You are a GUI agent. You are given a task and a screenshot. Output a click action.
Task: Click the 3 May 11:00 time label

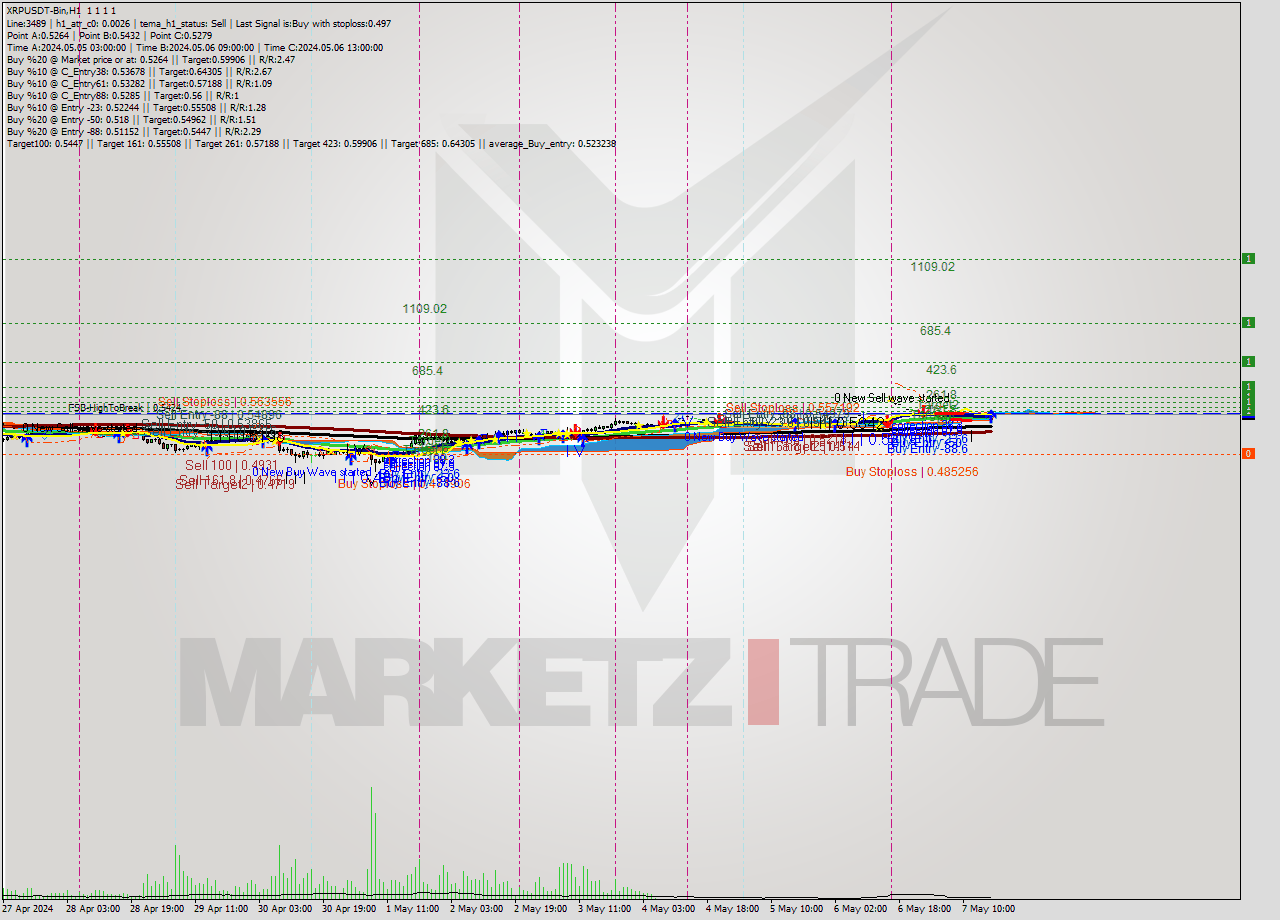click(x=604, y=909)
